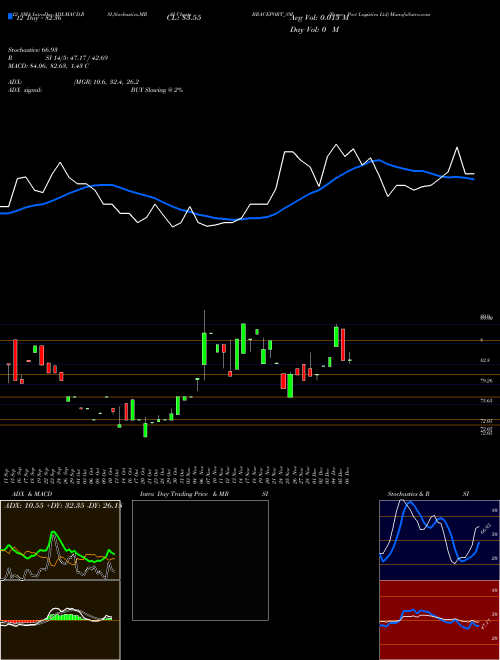Click the BUY Slowing @ 2% signal text
Viewport: 500px width, 660px height.
(x=157, y=90)
